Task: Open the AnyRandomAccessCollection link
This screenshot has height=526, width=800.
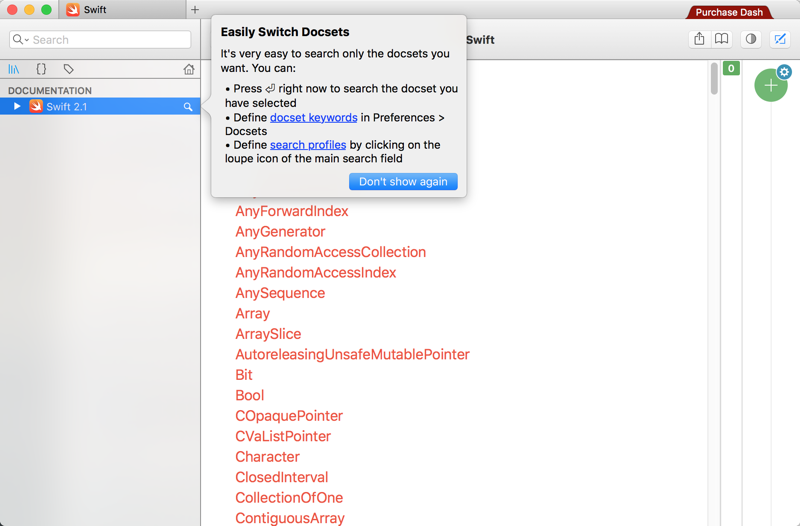Action: coord(330,252)
